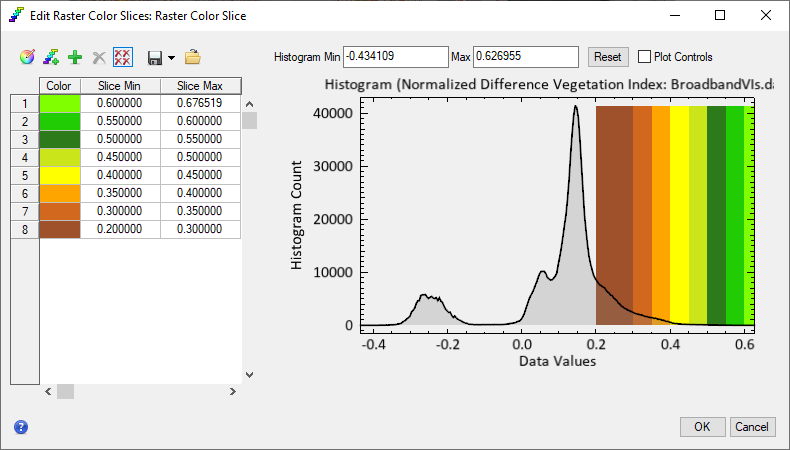The image size is (790, 450).
Task: Click the Histogram Min input field
Action: coord(395,57)
